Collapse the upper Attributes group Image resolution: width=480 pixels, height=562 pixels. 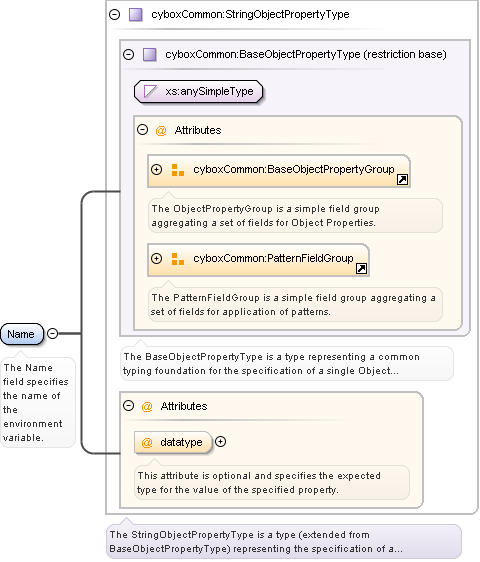[x=142, y=130]
